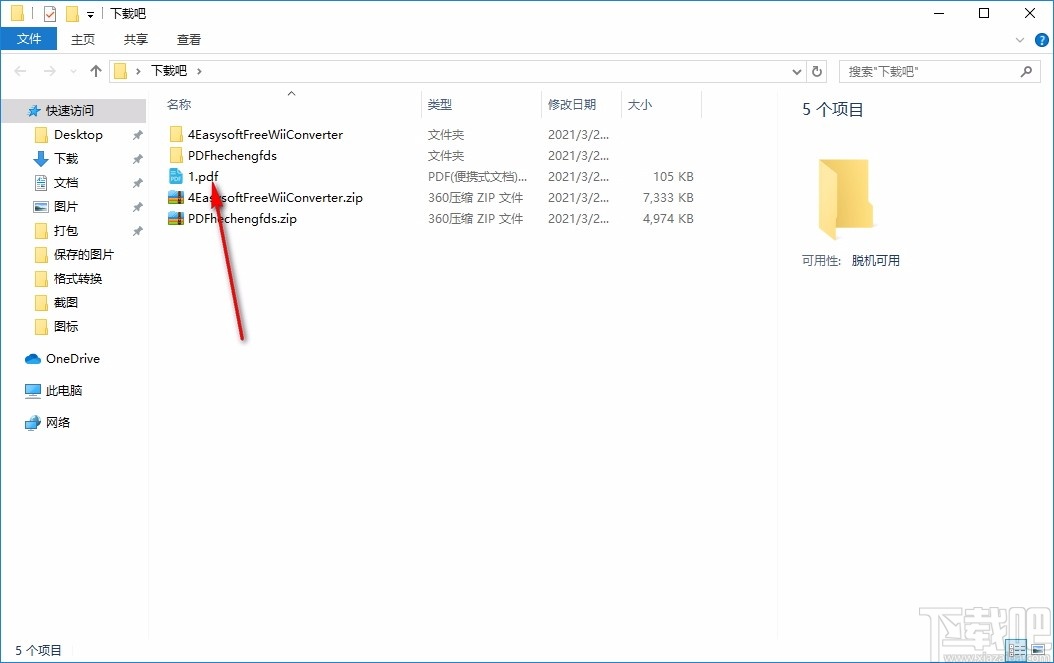Go back to the previous folder
Screen dimensions: 1054x663
tap(19, 70)
